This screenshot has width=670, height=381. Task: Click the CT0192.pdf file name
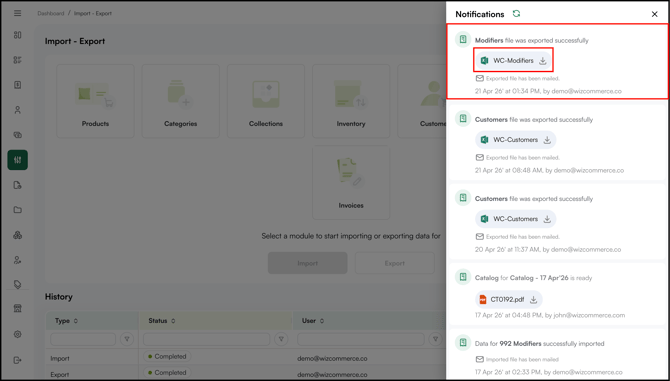click(507, 299)
